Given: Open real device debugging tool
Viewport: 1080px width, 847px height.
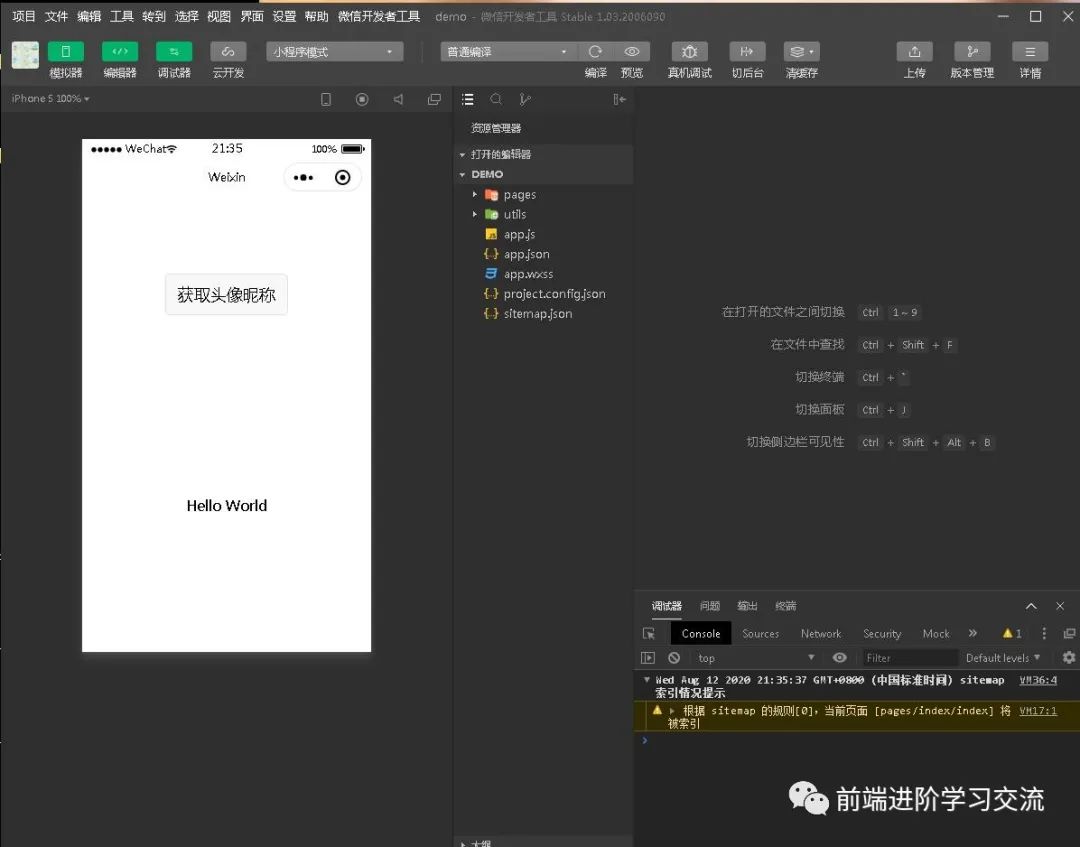Looking at the screenshot, I should pyautogui.click(x=689, y=52).
